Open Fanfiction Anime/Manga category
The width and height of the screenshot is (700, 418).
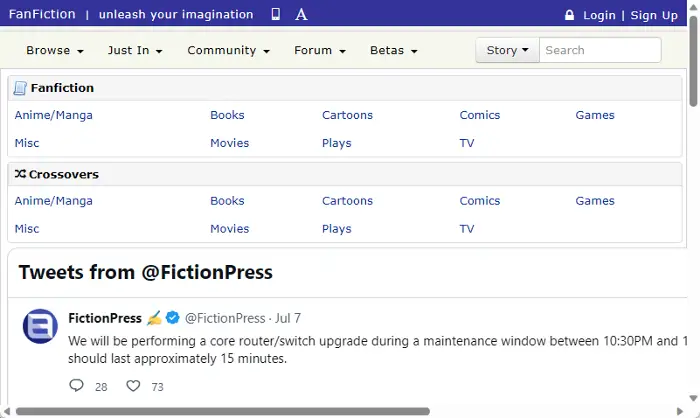pos(54,115)
